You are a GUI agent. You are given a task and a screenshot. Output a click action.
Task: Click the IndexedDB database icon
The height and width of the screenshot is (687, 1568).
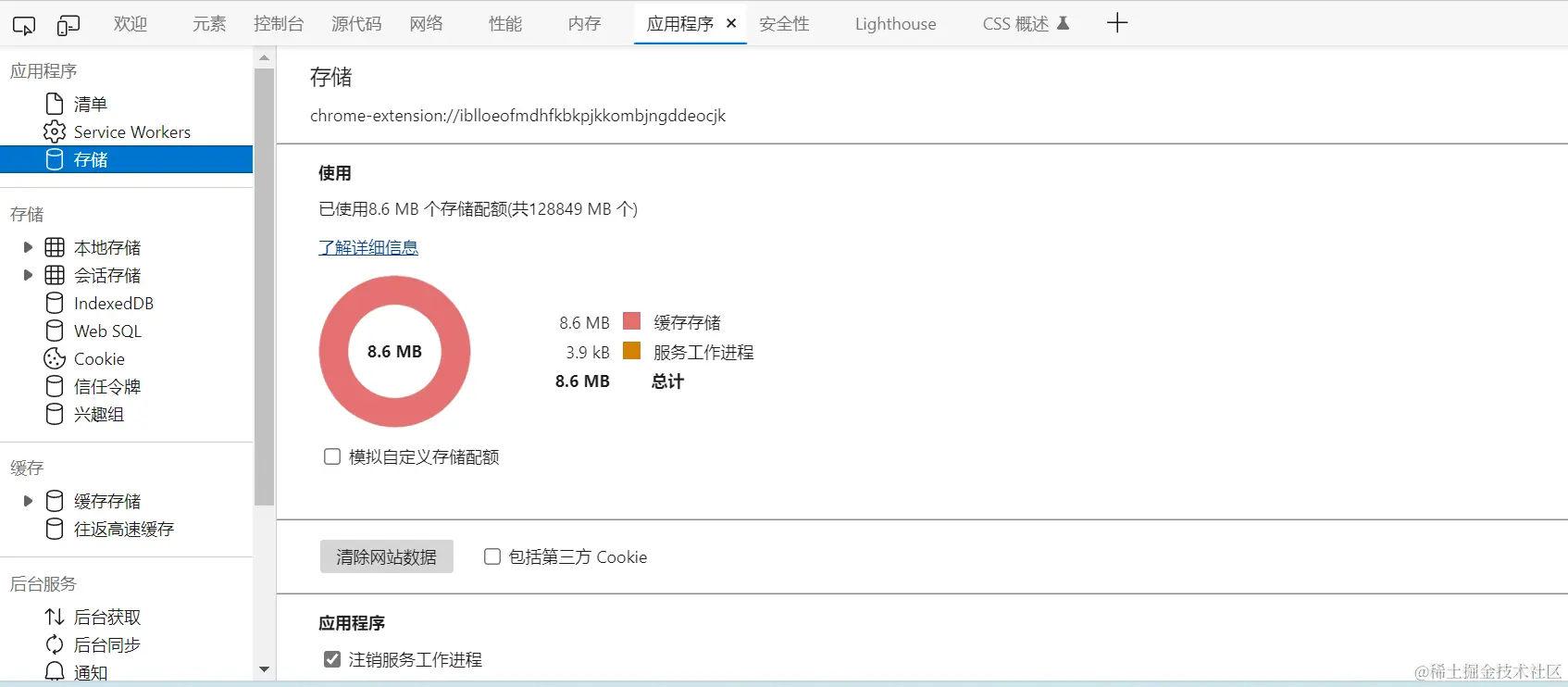point(55,303)
